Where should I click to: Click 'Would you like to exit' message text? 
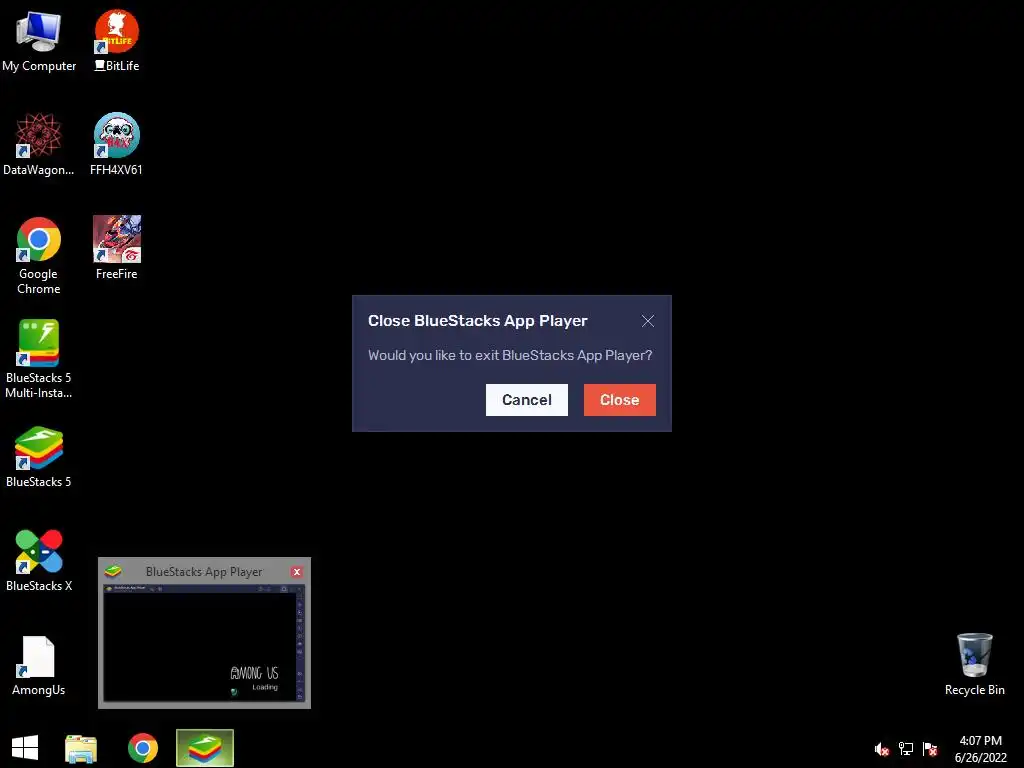click(x=510, y=355)
